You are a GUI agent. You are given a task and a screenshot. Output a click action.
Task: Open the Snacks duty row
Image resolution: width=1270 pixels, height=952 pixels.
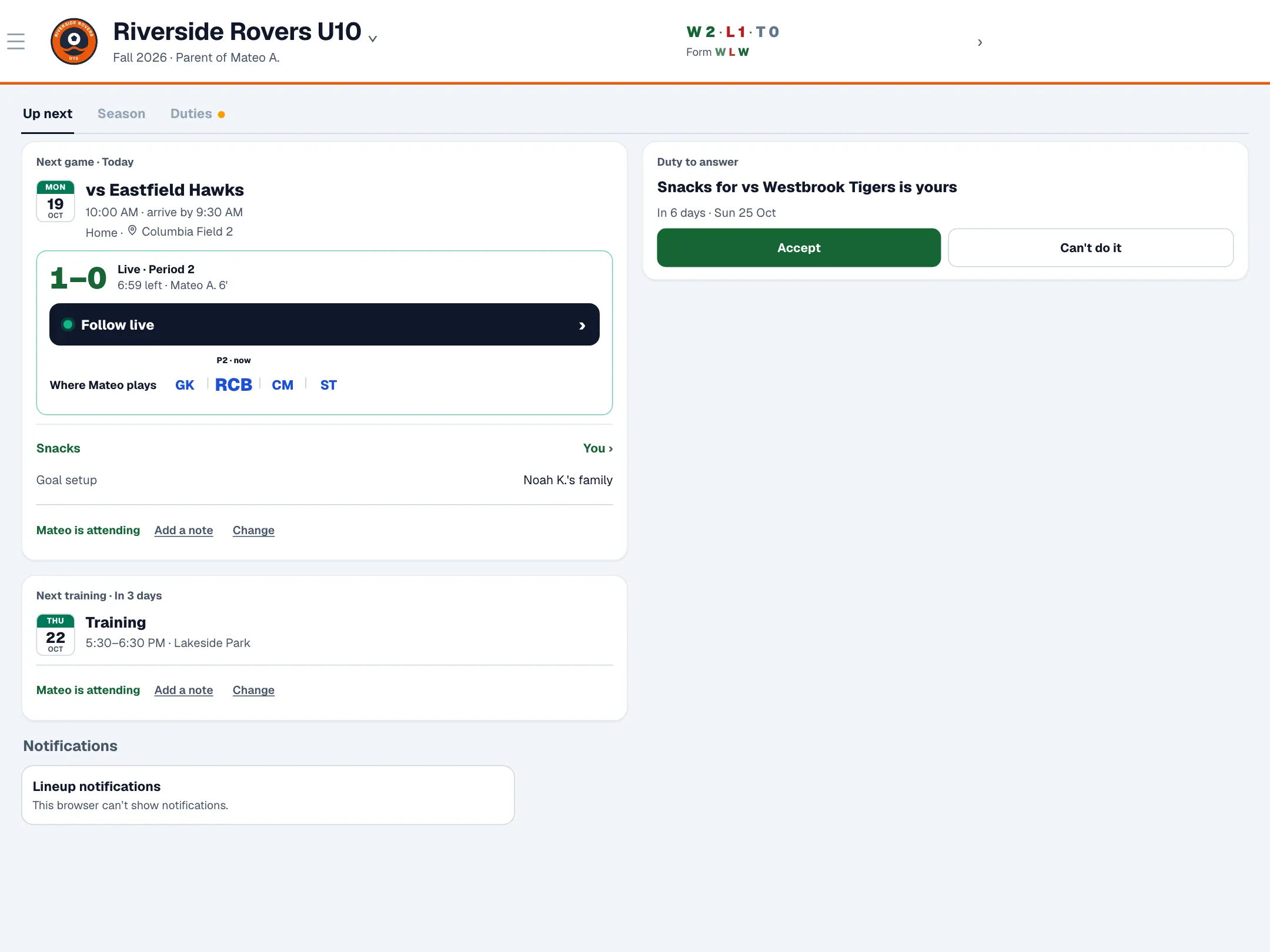click(x=325, y=448)
